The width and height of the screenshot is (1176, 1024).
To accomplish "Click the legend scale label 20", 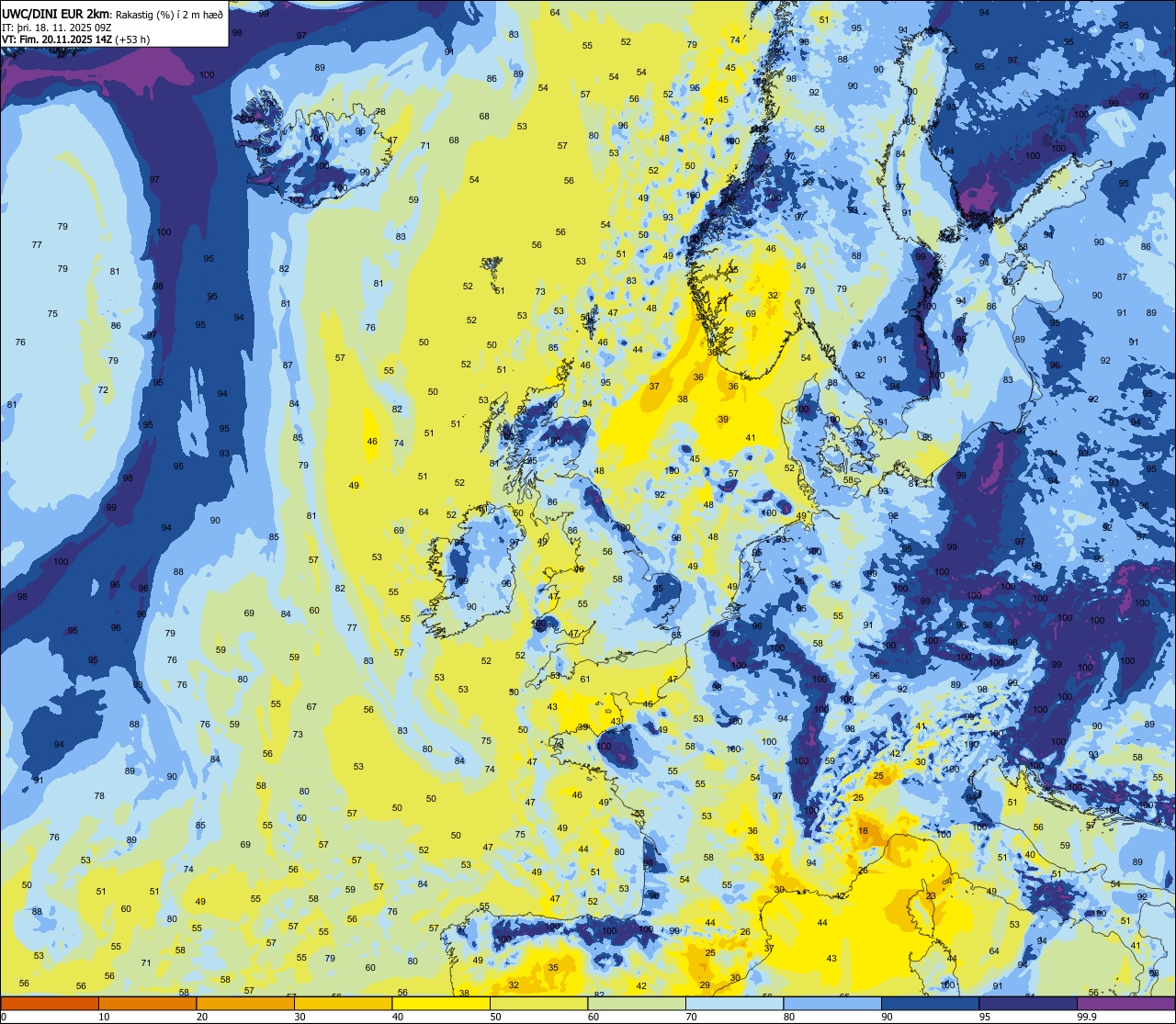I will [202, 1017].
